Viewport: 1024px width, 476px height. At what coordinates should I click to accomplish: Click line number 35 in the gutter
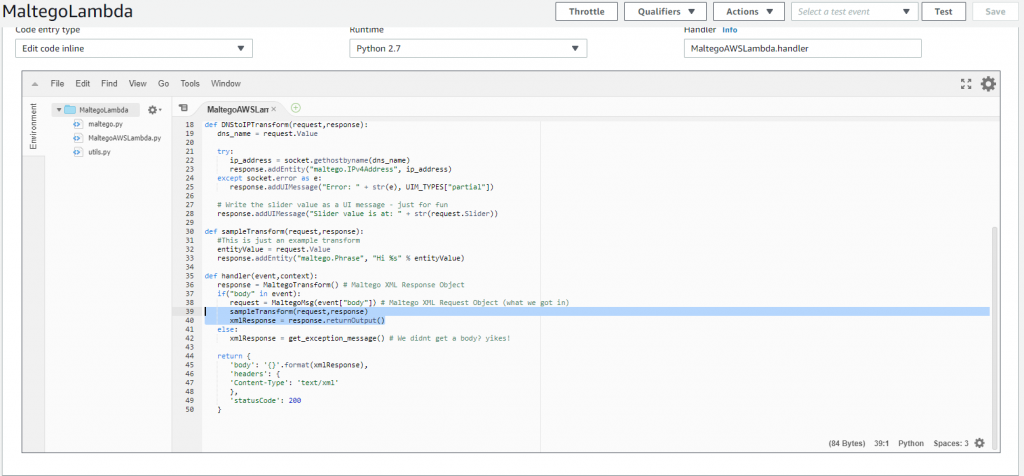[x=189, y=276]
